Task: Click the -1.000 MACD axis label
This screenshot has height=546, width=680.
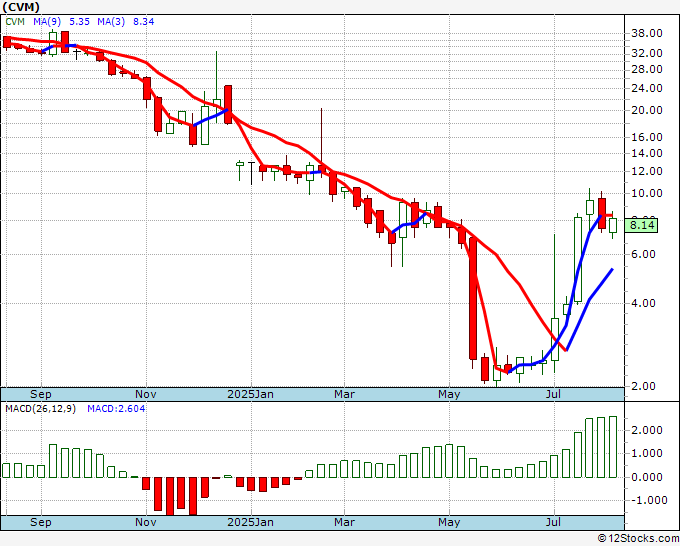Action: 648,500
